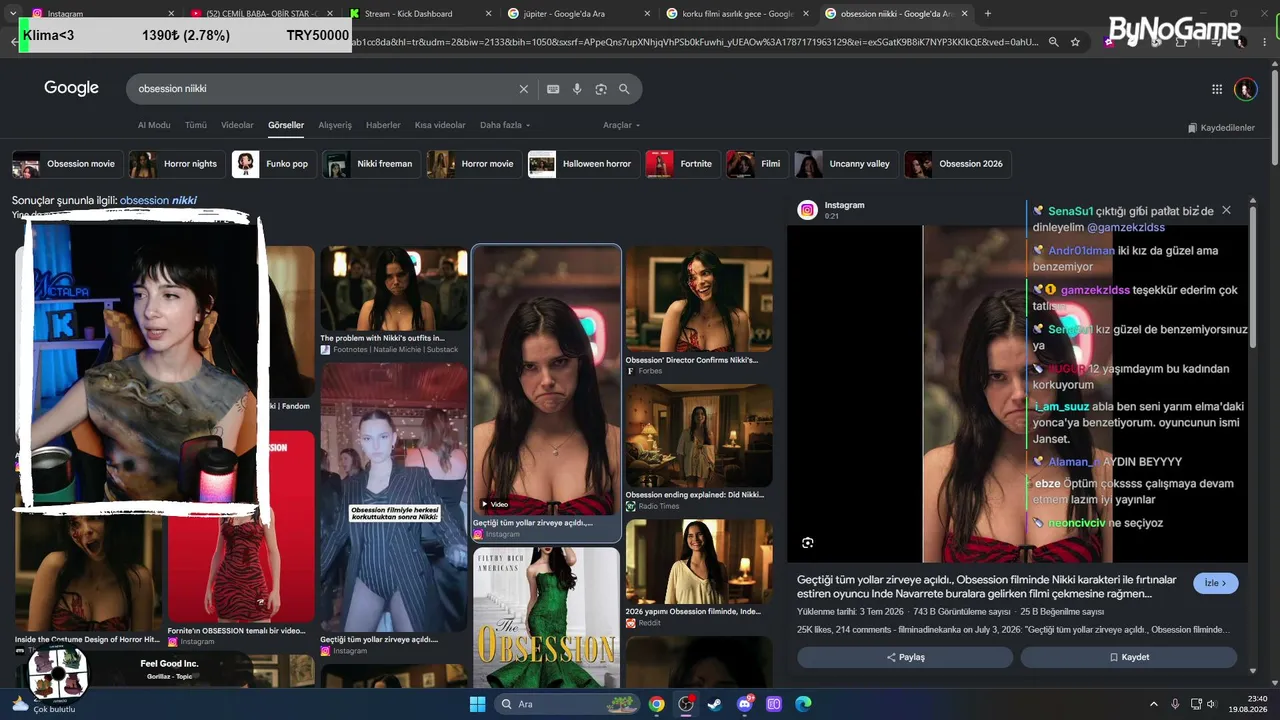Open the Google apps grid
Viewport: 1280px width, 720px height.
click(1217, 89)
